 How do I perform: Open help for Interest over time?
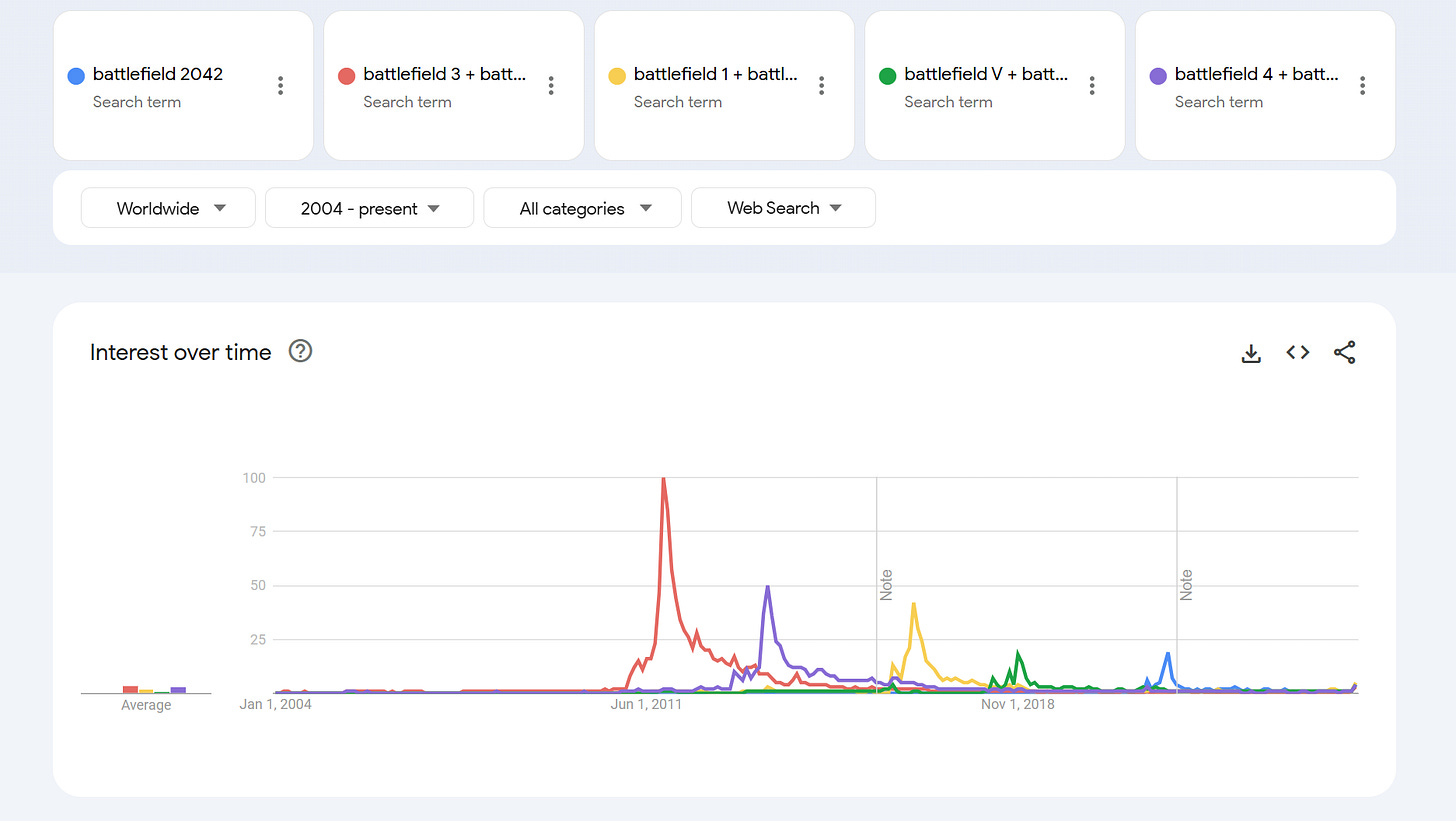coord(301,351)
